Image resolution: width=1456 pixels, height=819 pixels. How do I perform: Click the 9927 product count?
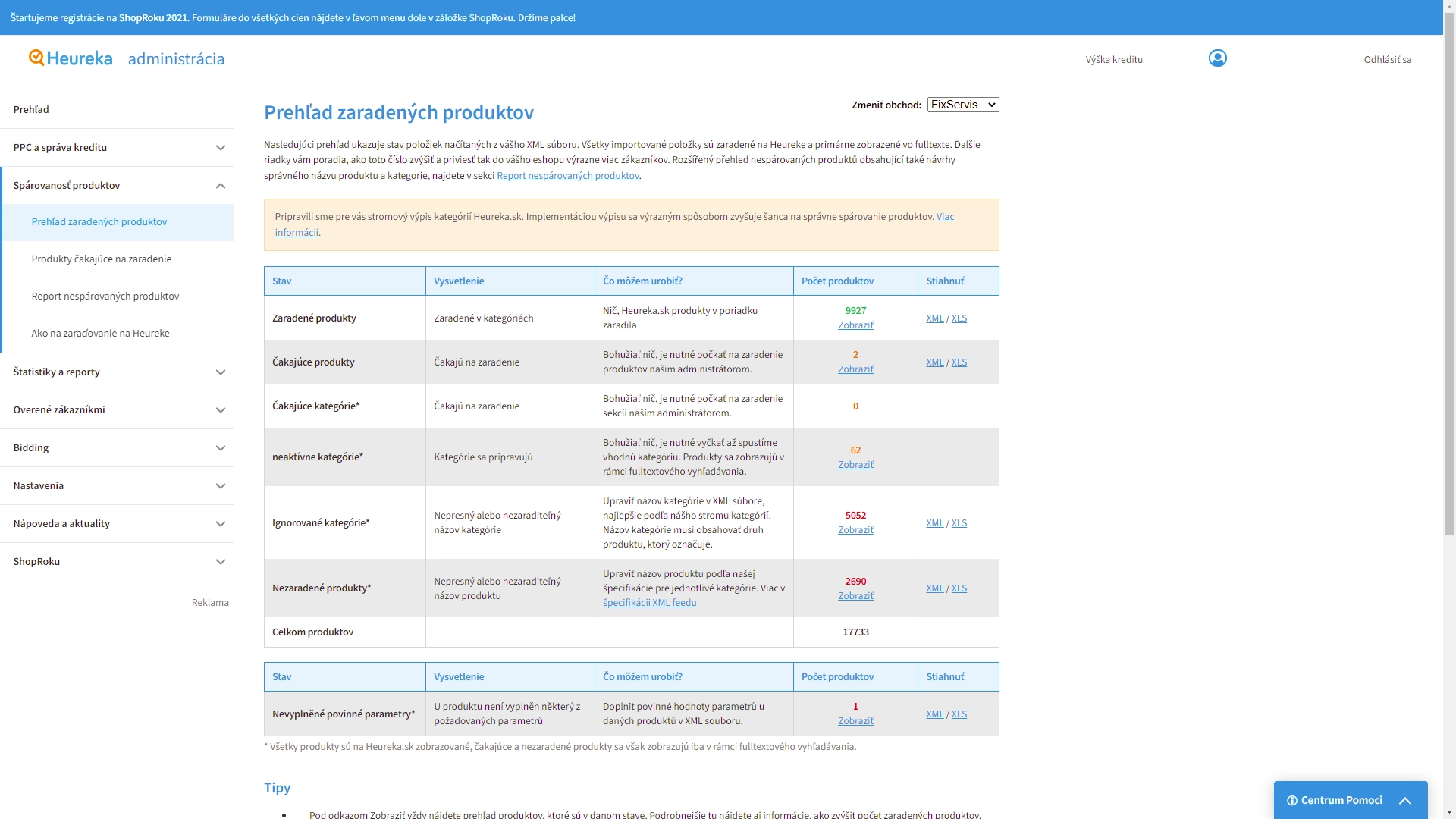coord(855,311)
